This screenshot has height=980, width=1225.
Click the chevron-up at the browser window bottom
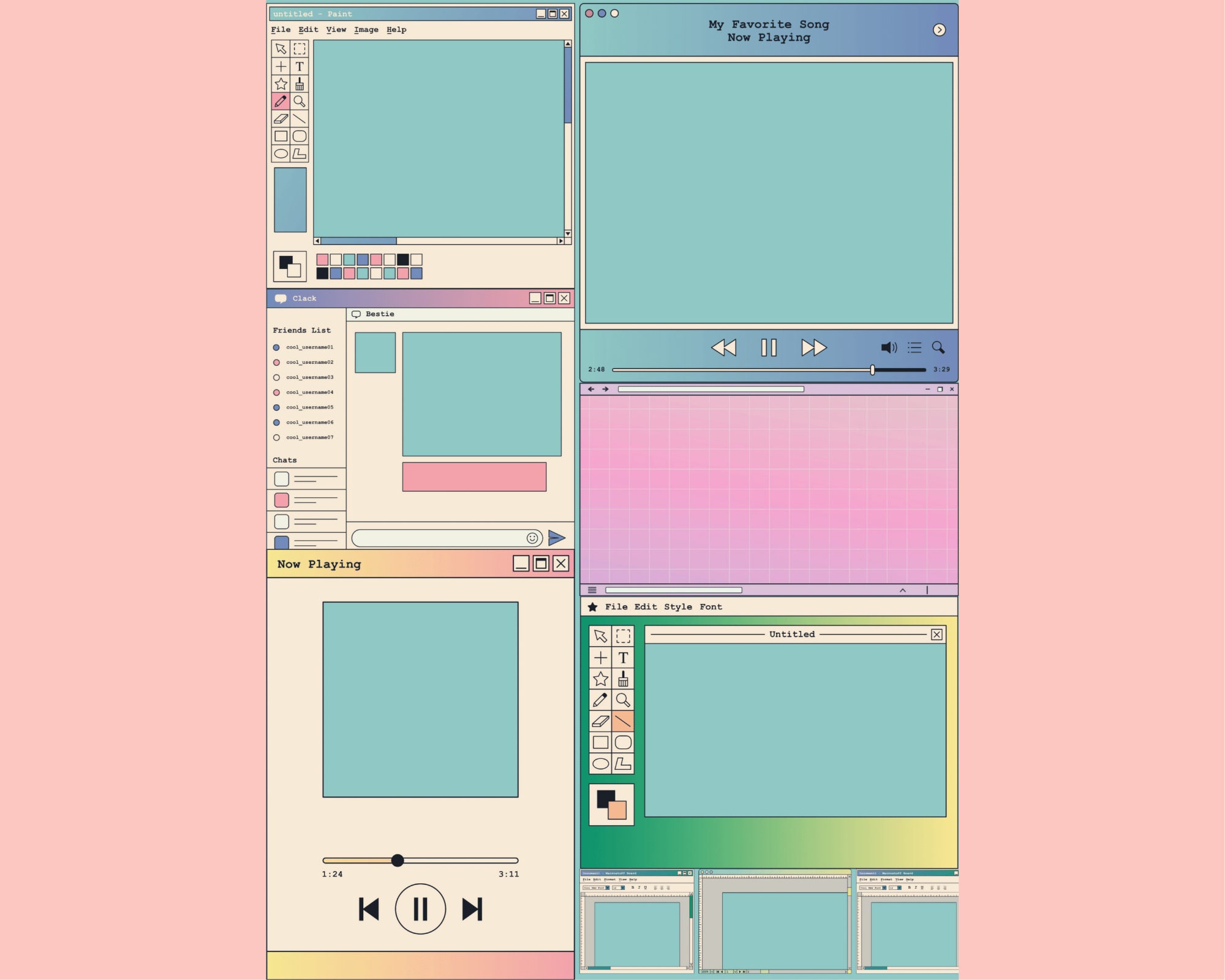coord(902,590)
